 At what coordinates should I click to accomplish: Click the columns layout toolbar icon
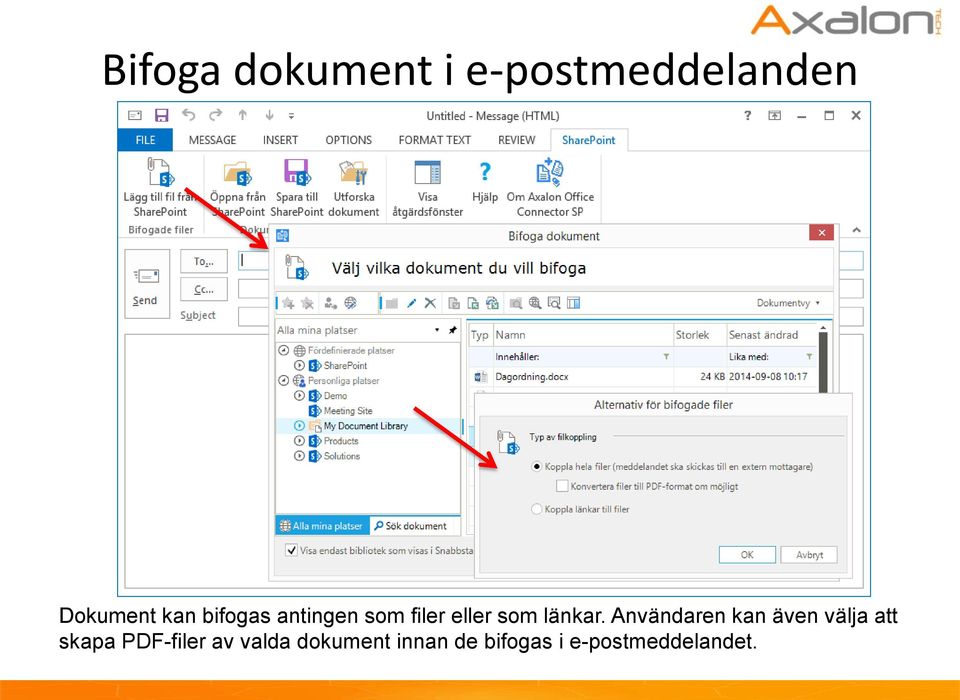[x=574, y=303]
